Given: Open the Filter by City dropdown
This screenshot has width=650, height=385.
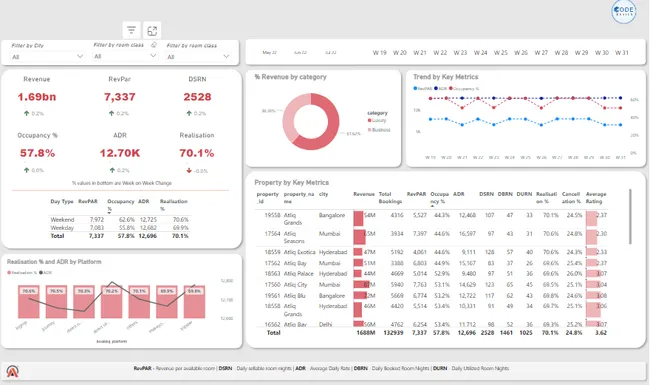Looking at the screenshot, I should pos(47,56).
